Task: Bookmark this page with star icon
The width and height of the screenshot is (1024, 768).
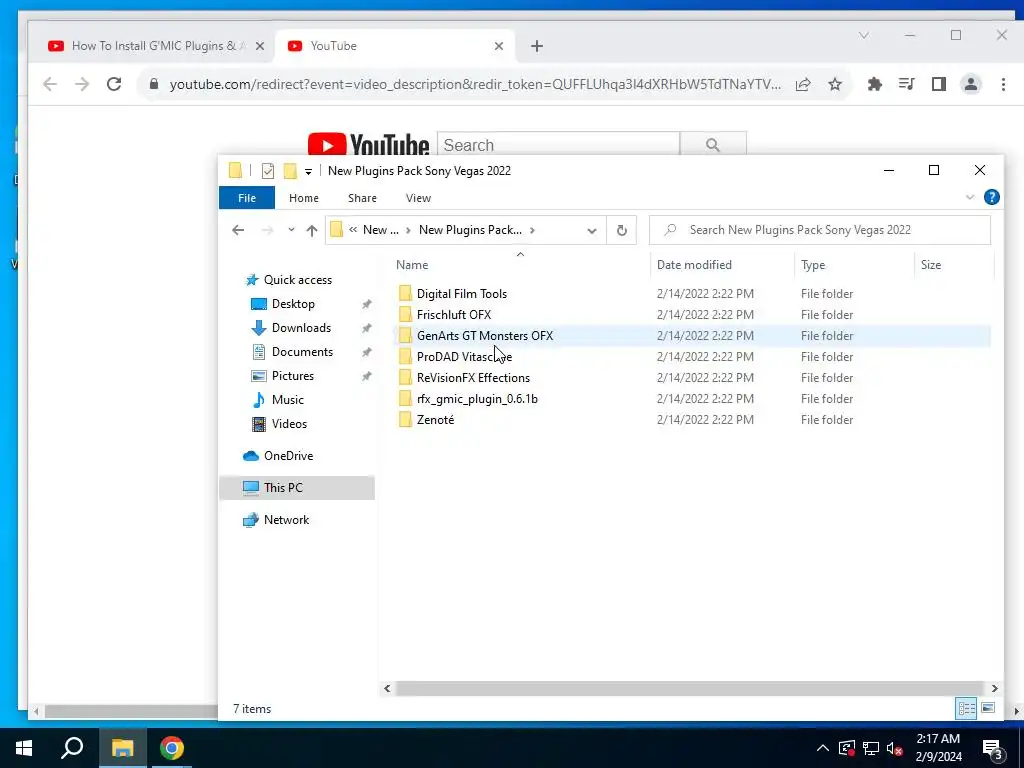Action: tap(835, 84)
